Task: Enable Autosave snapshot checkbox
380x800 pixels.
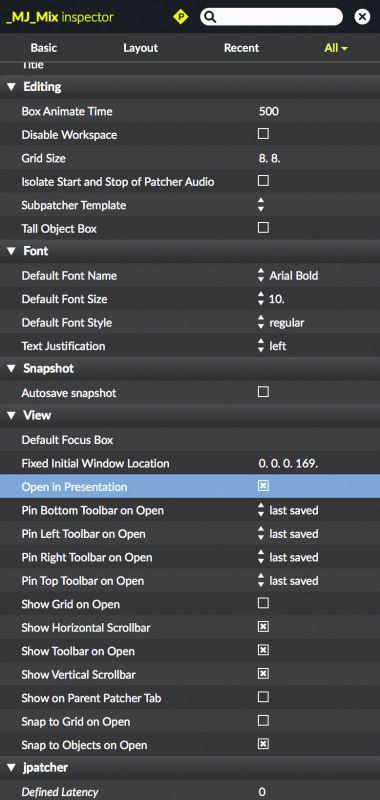Action: coord(263,392)
